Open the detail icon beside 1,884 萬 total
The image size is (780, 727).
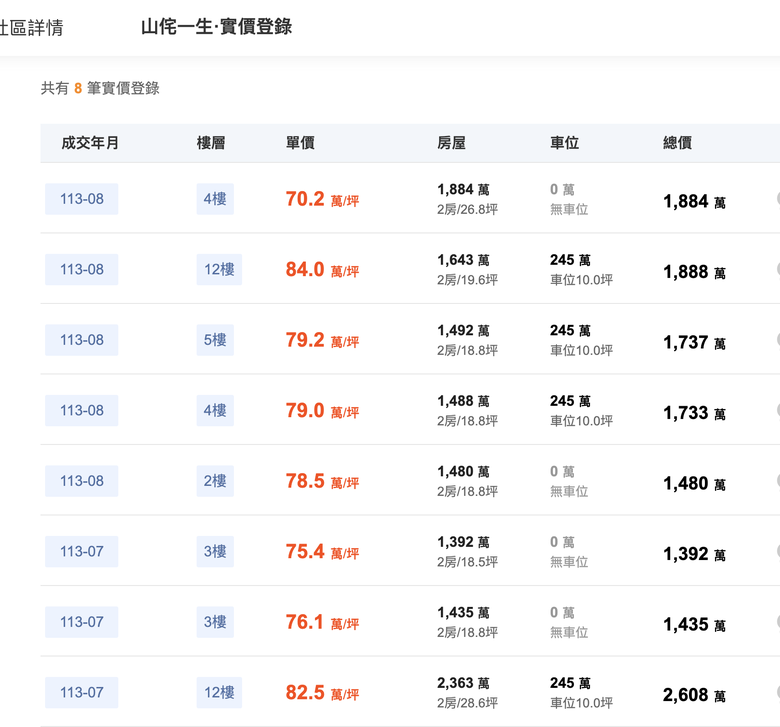coord(778,199)
